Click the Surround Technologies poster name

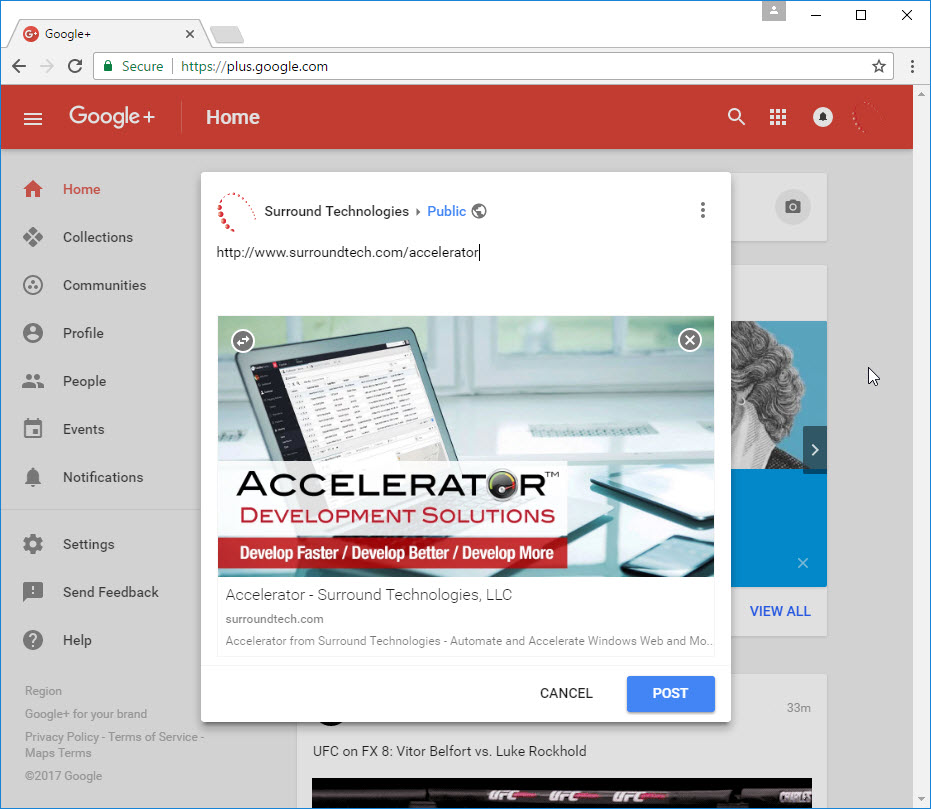tap(337, 211)
